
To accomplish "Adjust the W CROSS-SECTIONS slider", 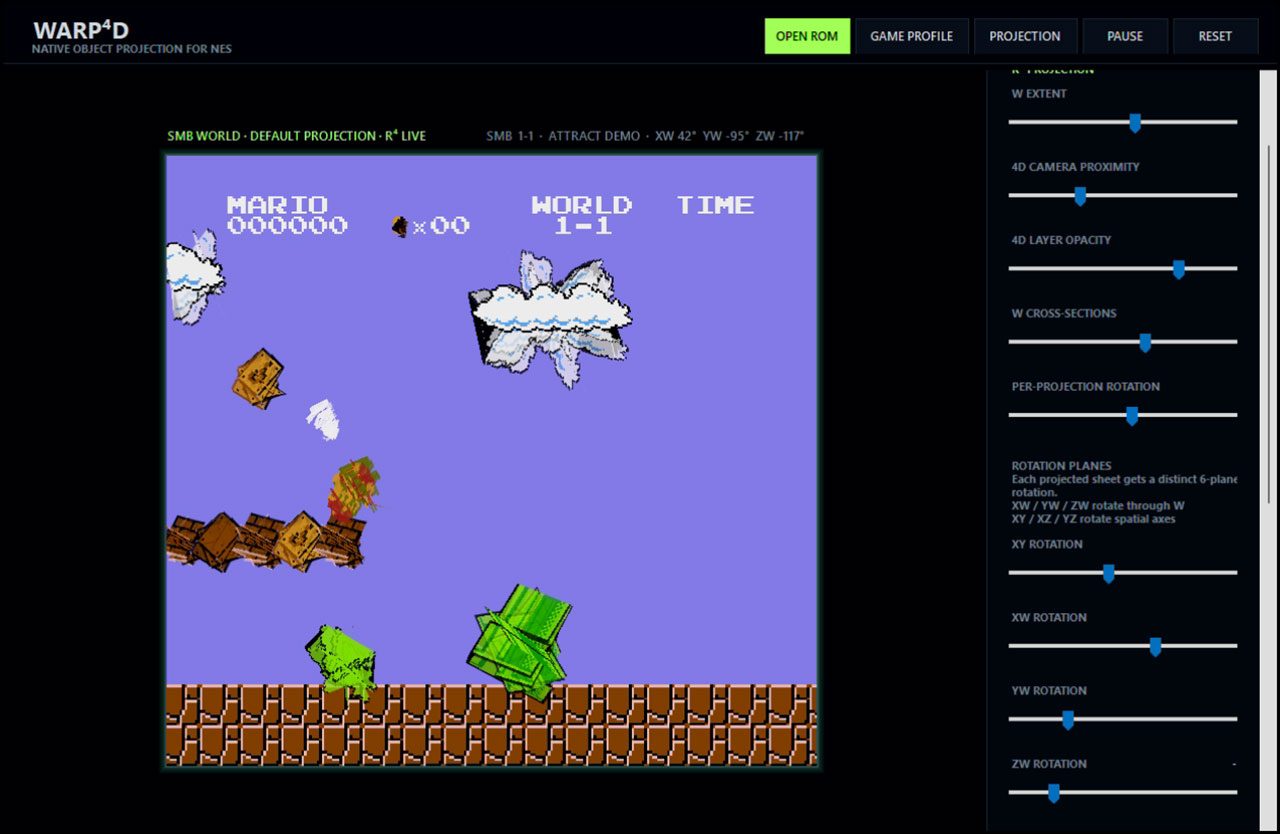I will coord(1123,342).
